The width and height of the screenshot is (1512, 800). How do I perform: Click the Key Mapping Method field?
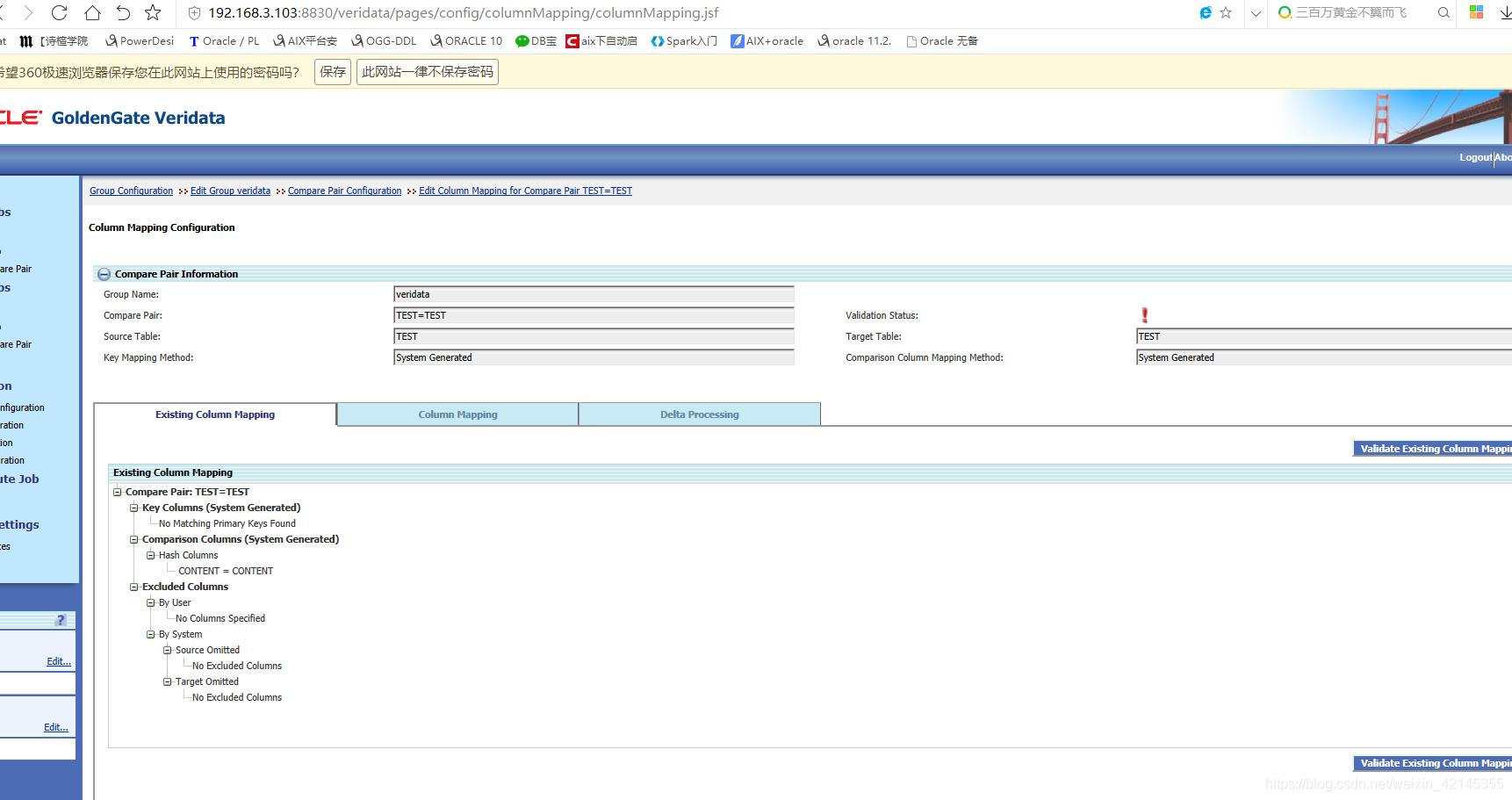(x=594, y=357)
